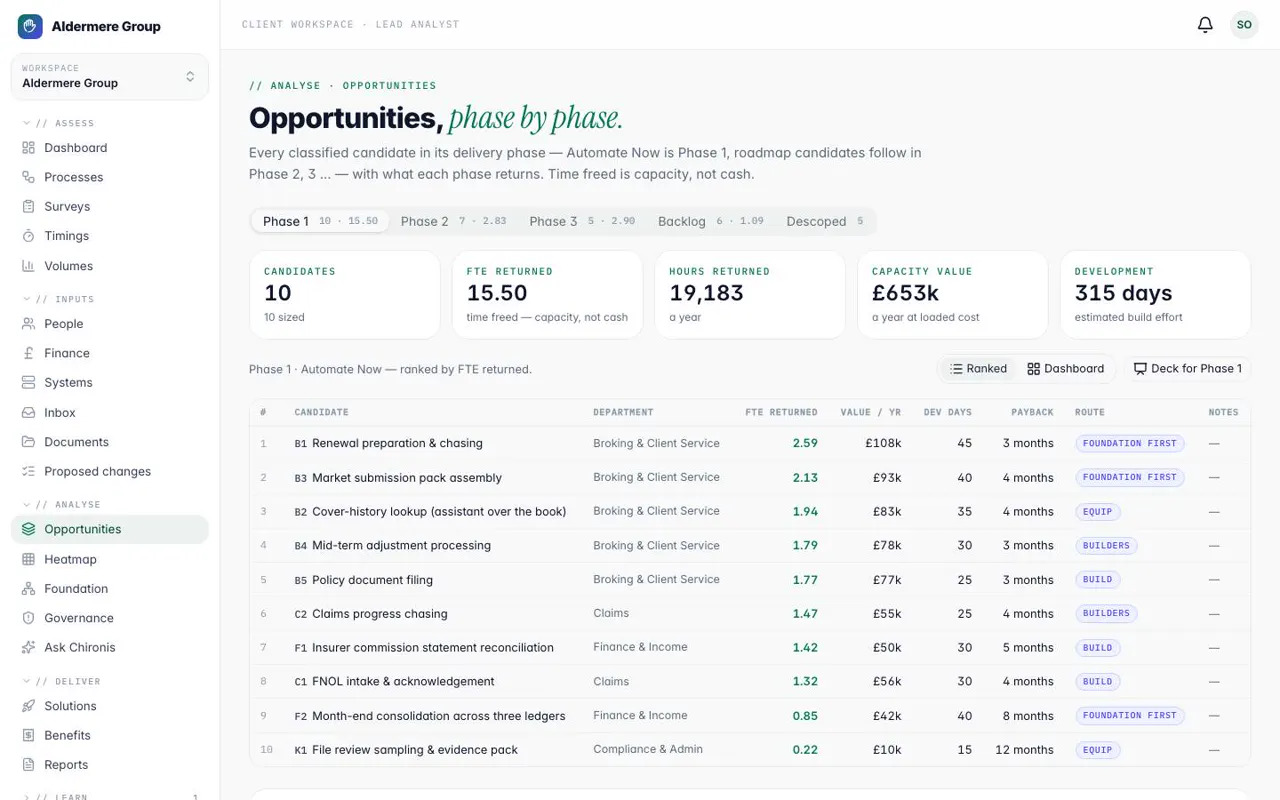Select the Phase 1 tab
This screenshot has width=1280, height=800.
(320, 221)
